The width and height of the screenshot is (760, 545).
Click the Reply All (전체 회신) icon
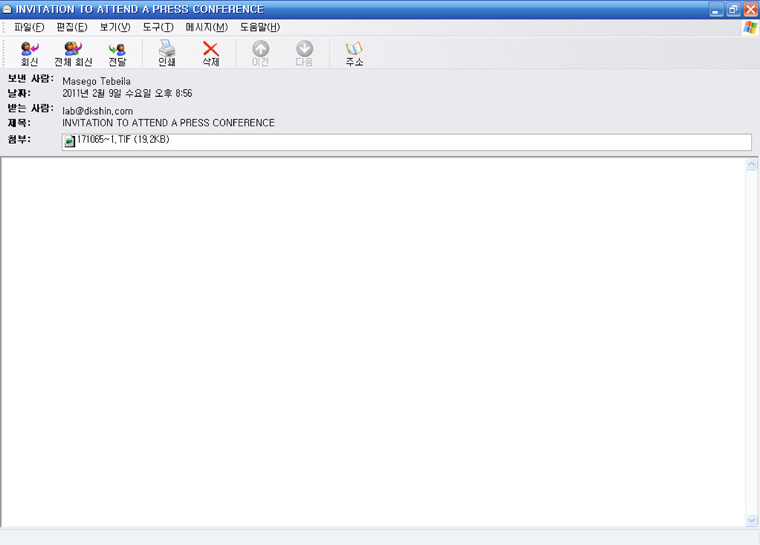click(x=73, y=53)
